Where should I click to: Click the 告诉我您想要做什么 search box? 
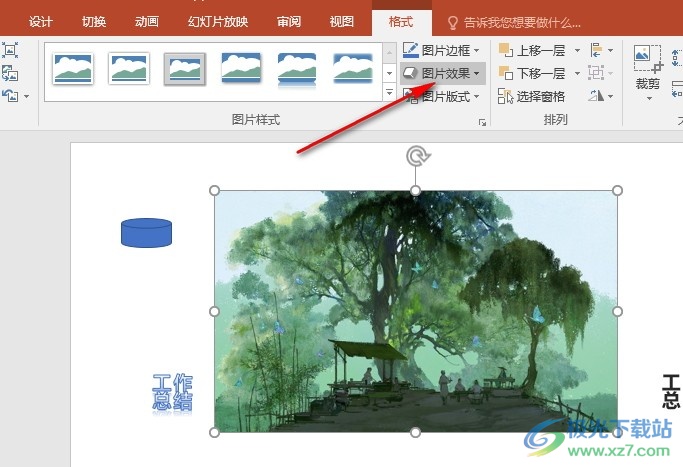pos(514,22)
